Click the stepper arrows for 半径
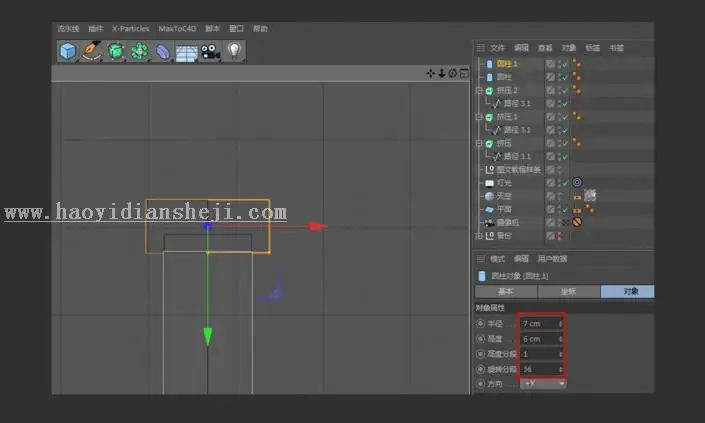This screenshot has height=423, width=705. 560,324
